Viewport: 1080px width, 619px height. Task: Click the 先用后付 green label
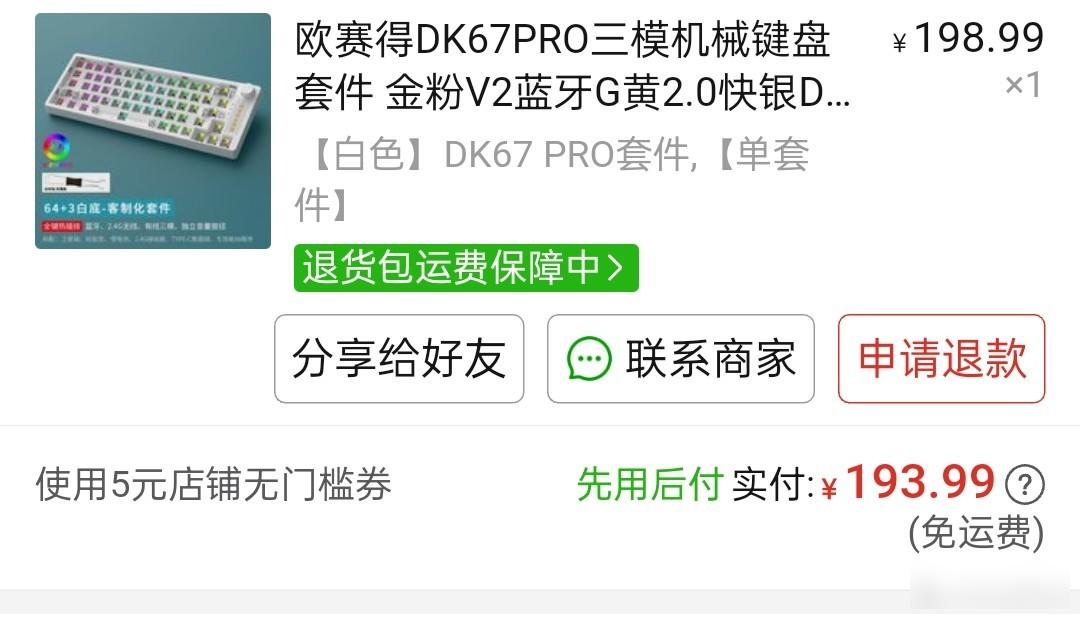[x=650, y=484]
